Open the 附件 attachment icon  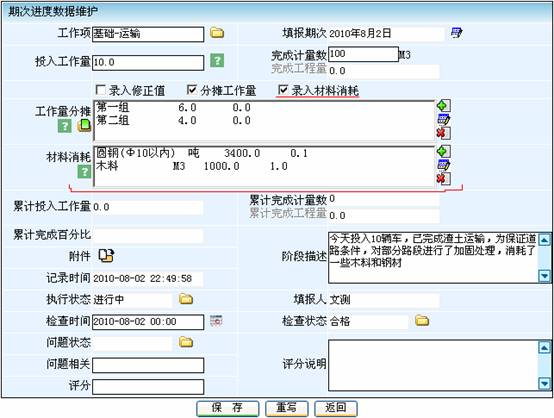click(106, 255)
